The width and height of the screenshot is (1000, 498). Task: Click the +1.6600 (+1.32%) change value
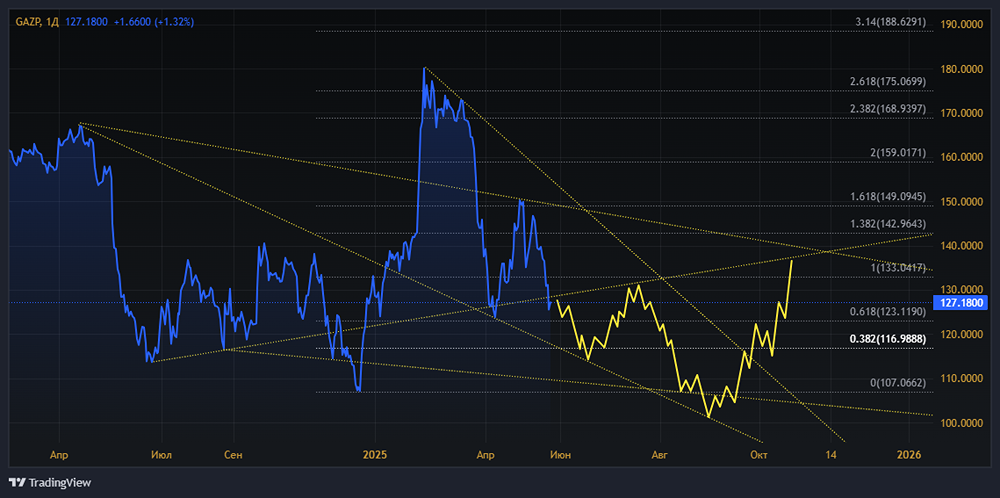154,22
